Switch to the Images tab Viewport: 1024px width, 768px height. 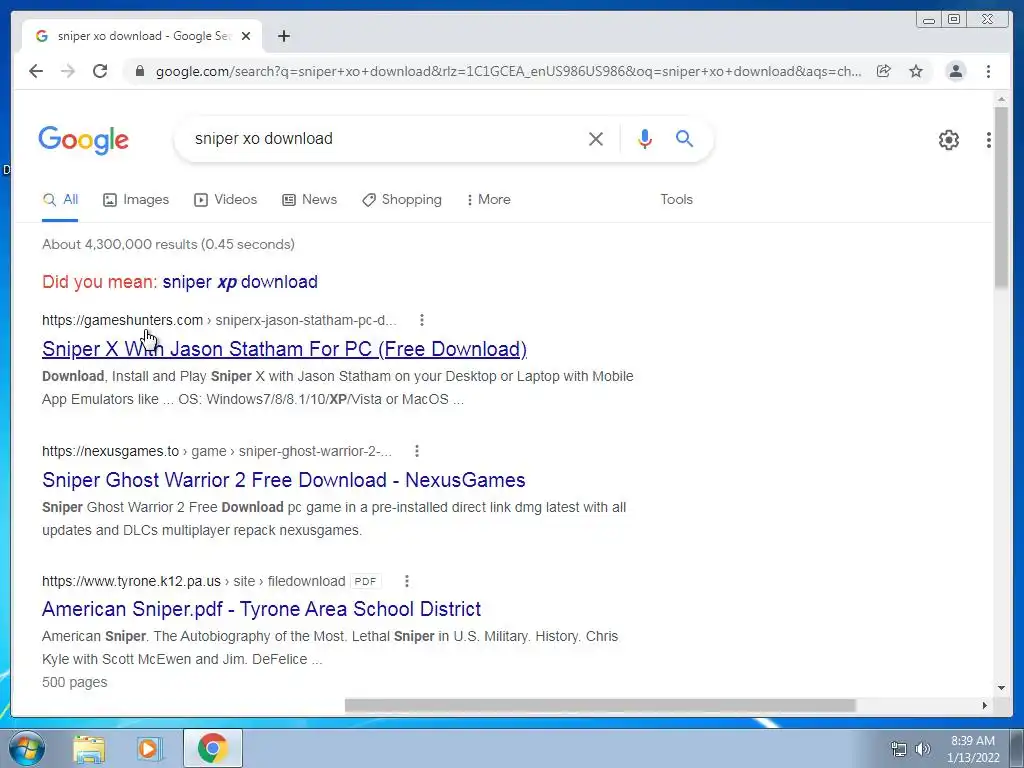pos(136,199)
